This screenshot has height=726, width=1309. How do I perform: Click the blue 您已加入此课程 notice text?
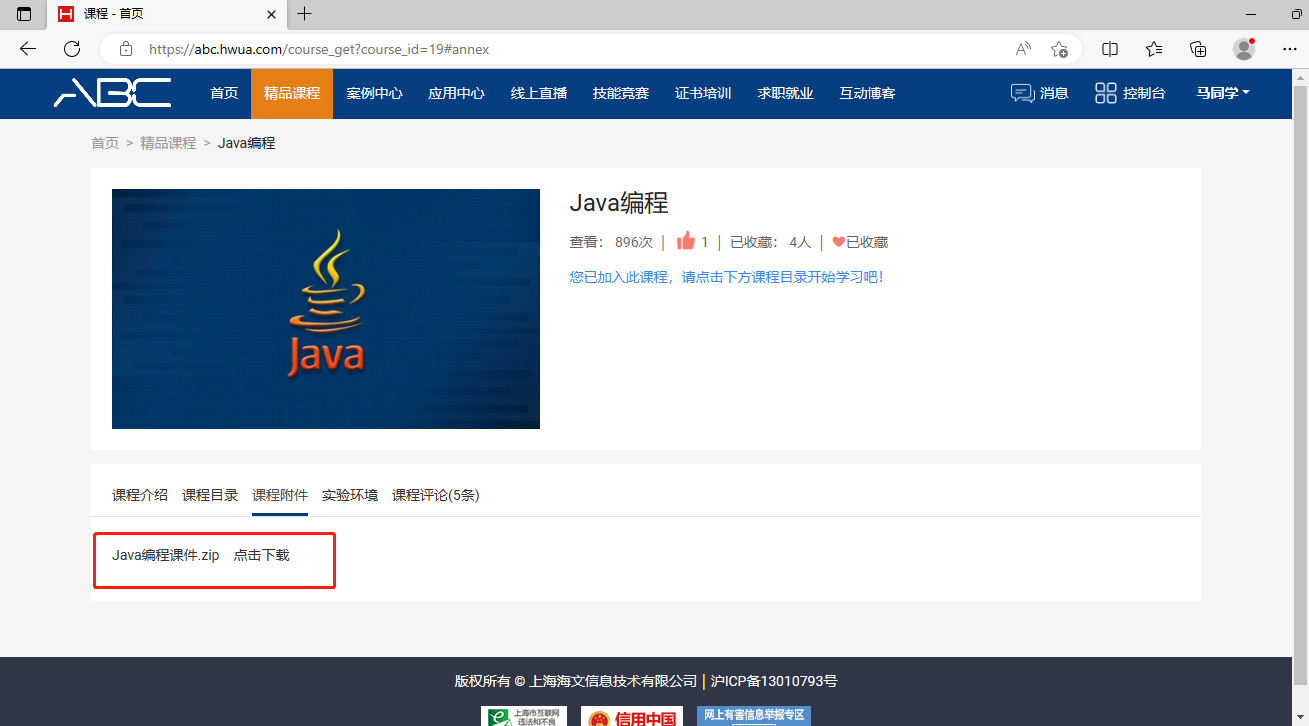(x=727, y=277)
